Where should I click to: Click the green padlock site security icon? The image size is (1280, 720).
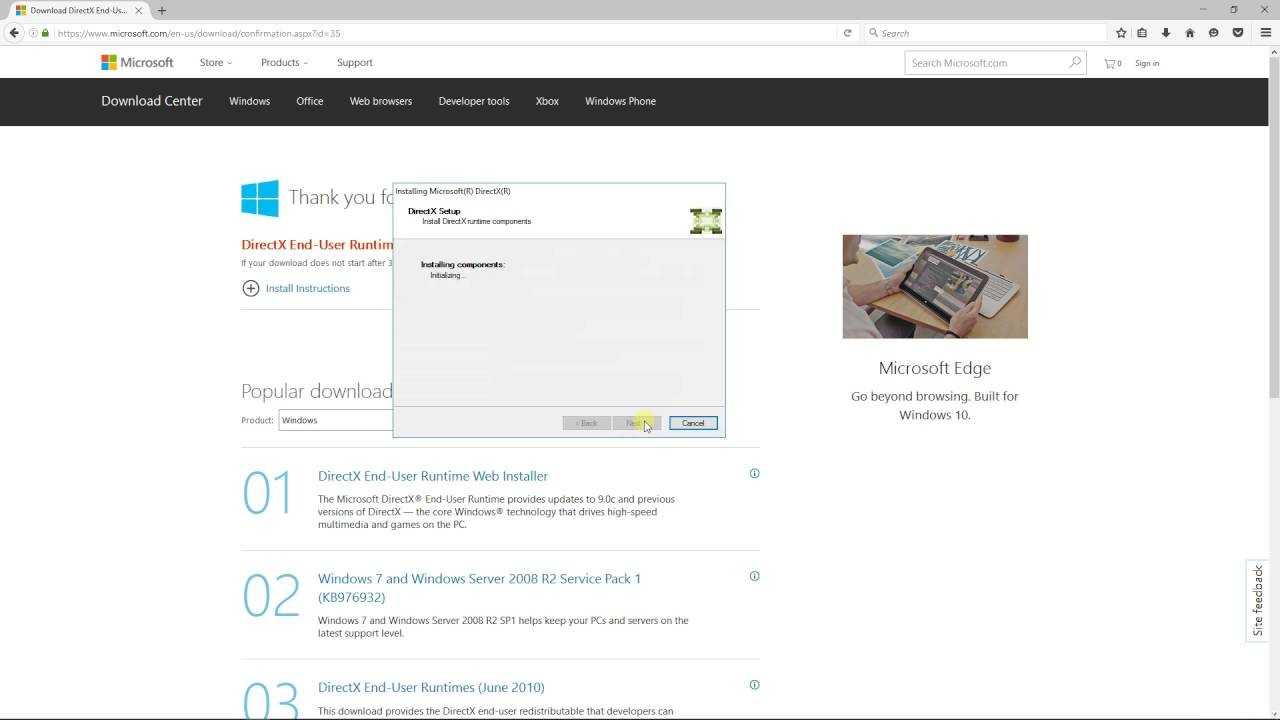click(x=45, y=33)
